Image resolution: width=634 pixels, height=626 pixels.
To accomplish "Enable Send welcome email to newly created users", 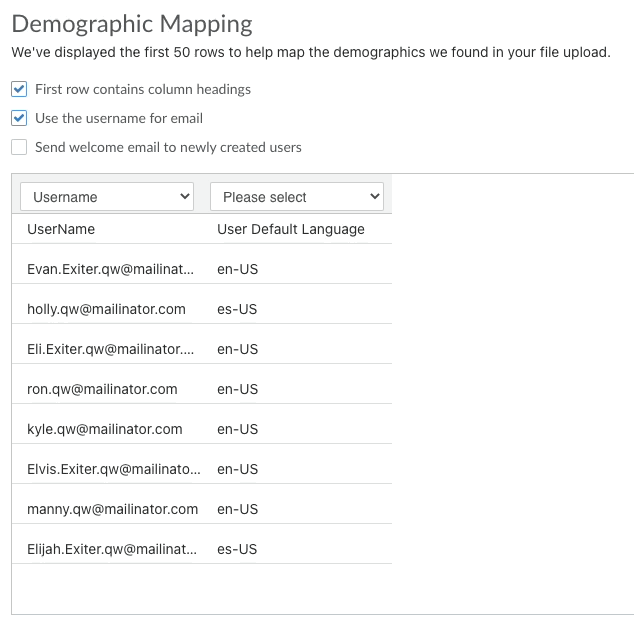I will (19, 147).
